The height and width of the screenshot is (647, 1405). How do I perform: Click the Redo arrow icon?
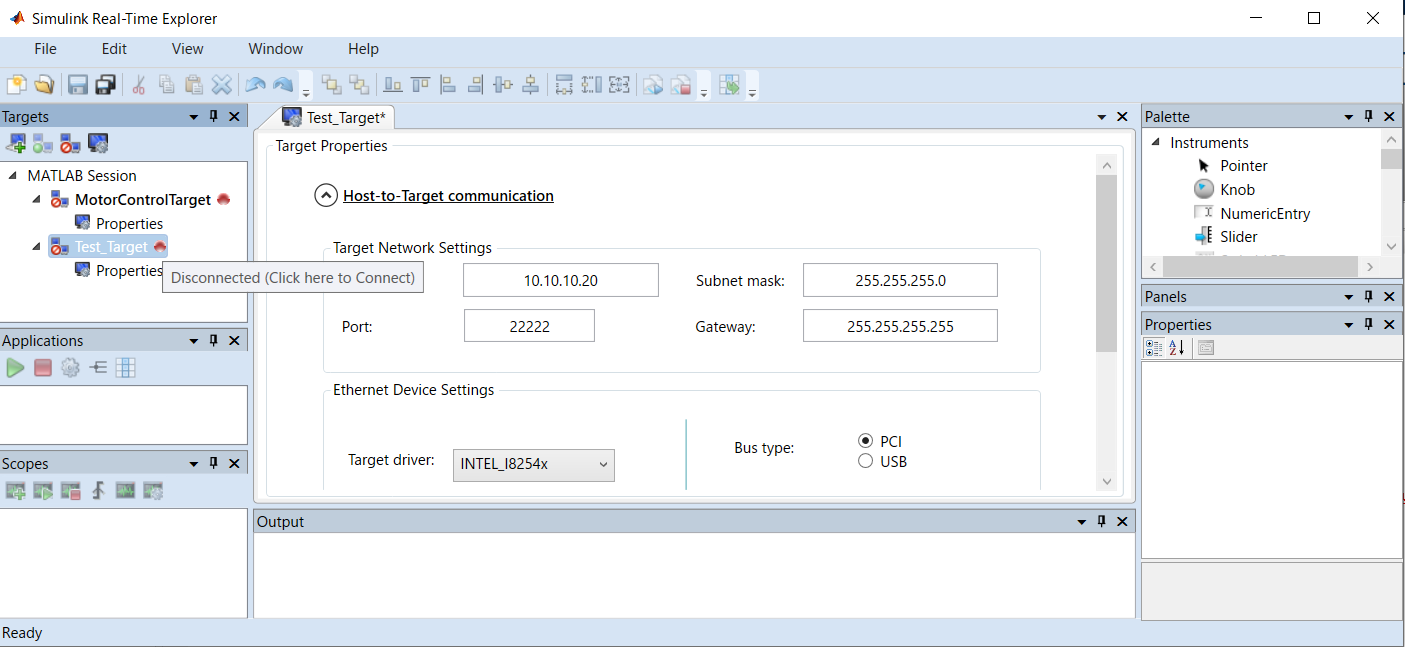click(x=283, y=85)
